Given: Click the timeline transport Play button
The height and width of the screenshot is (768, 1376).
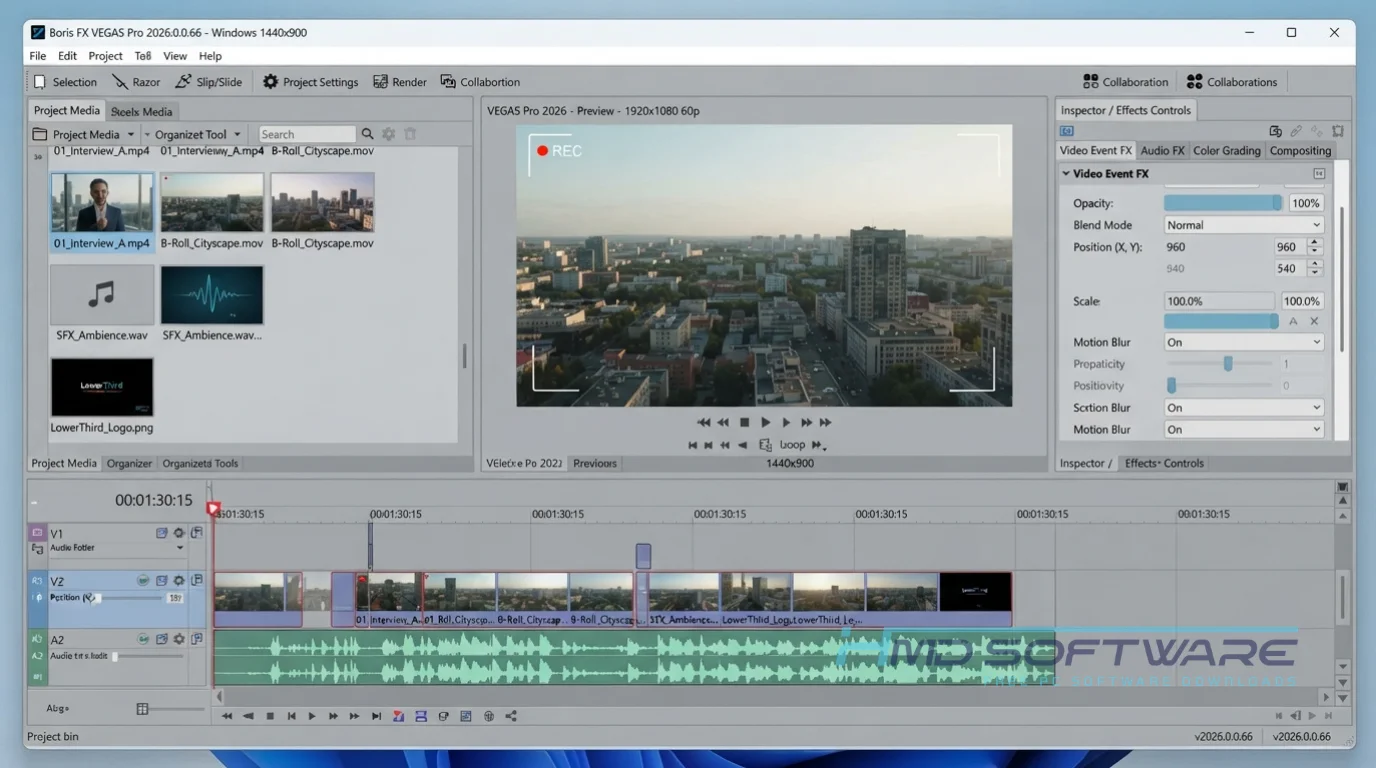Looking at the screenshot, I should click(312, 716).
